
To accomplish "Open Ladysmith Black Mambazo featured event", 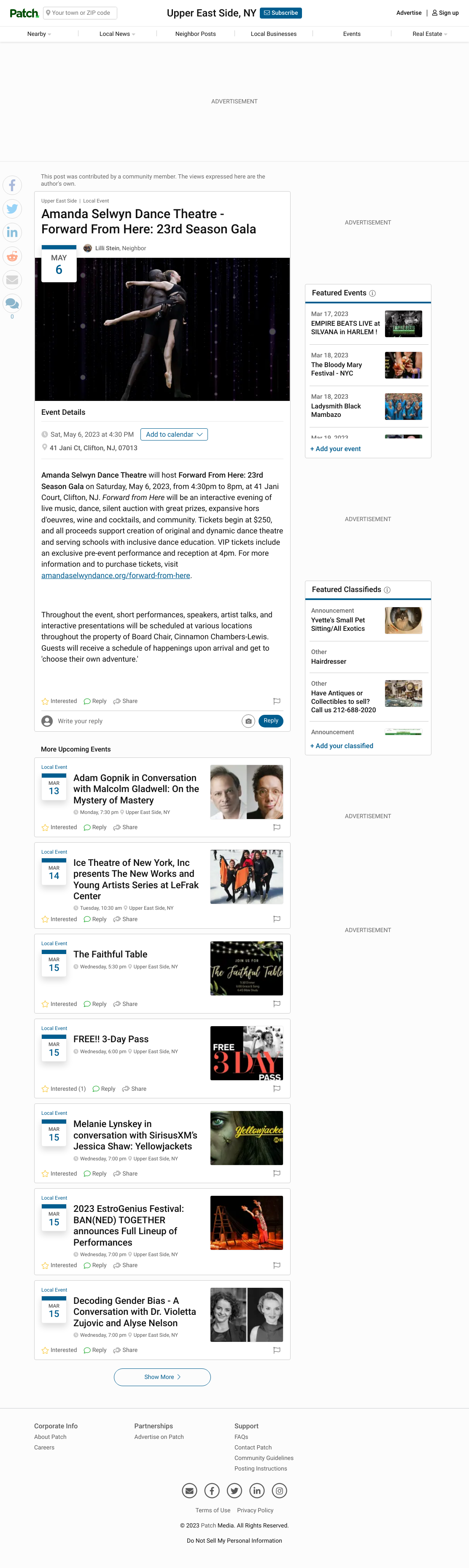I will pyautogui.click(x=336, y=411).
